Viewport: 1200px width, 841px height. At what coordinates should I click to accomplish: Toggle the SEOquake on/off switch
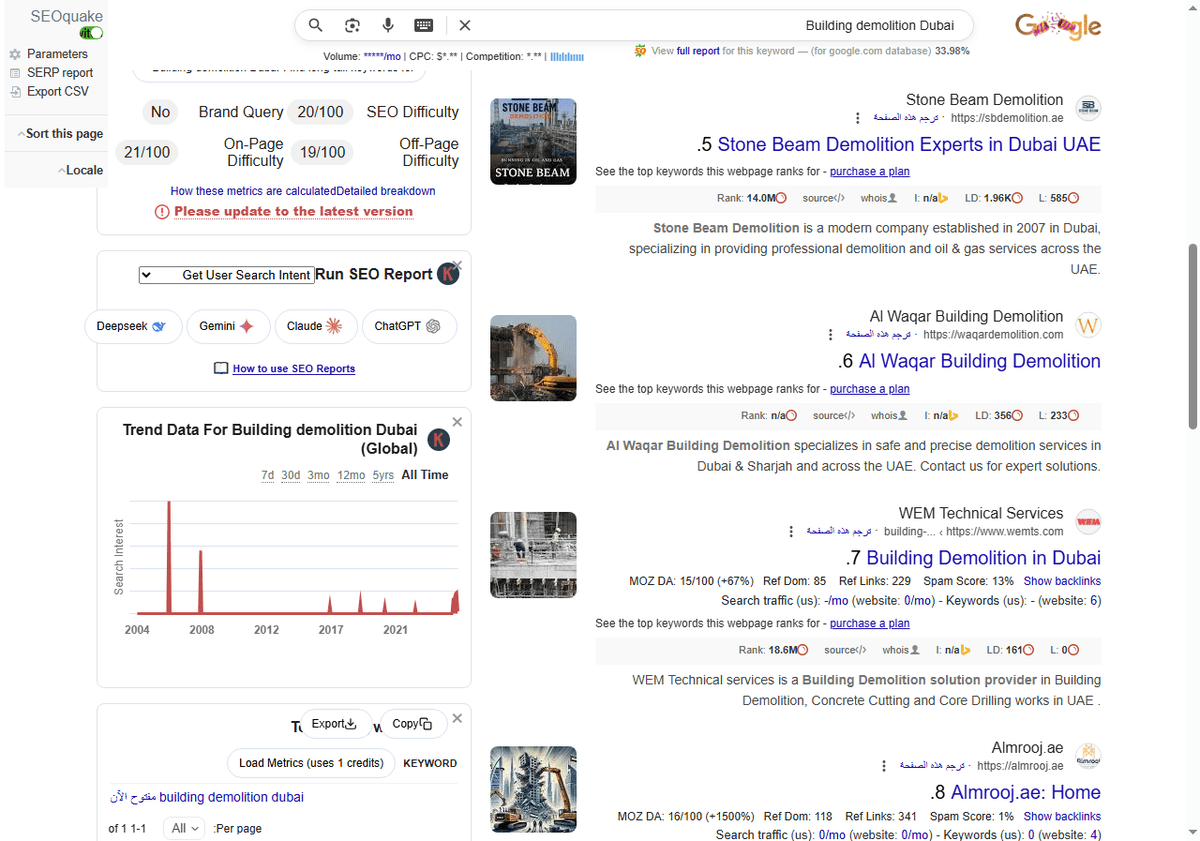click(x=92, y=33)
